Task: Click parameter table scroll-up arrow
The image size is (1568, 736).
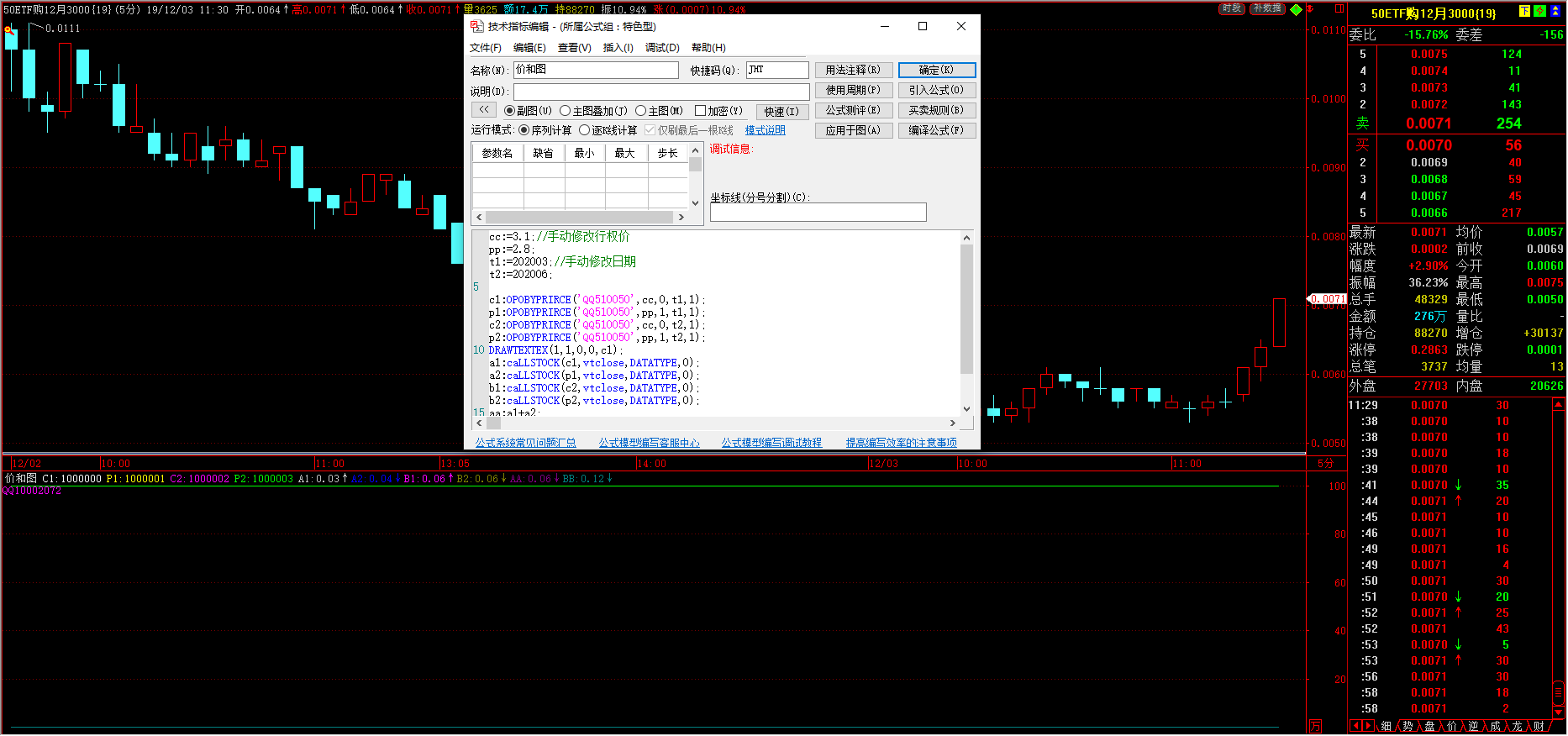Action: 695,150
